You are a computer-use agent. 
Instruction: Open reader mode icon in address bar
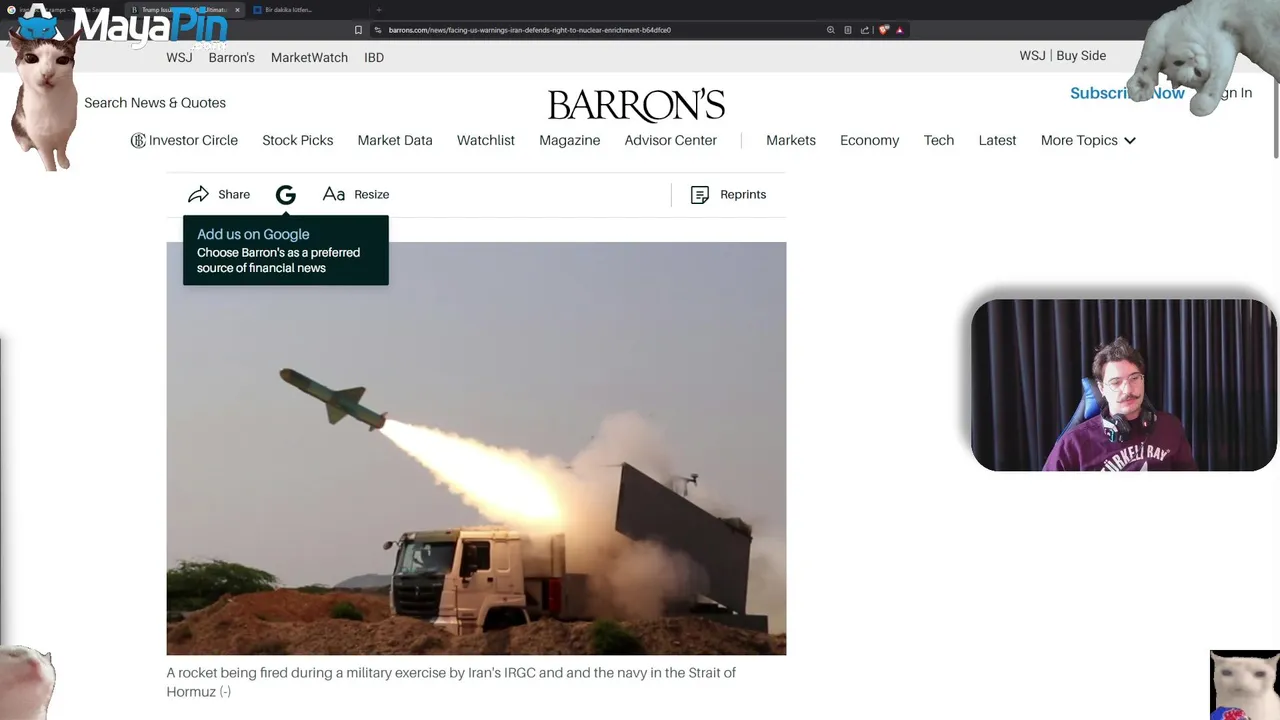click(848, 30)
